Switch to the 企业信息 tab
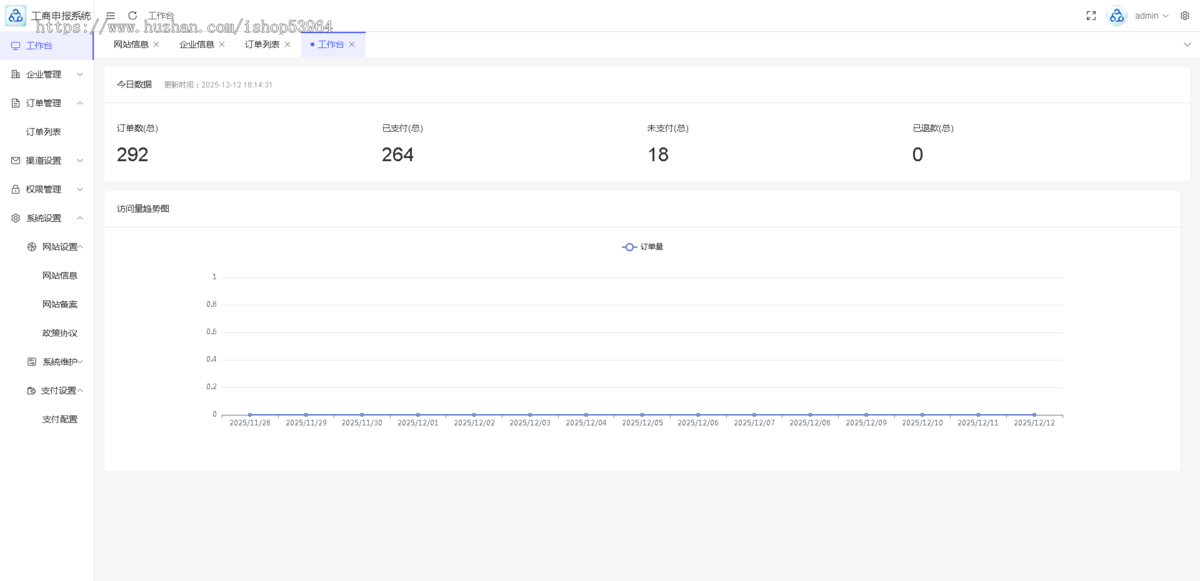Screen dimensions: 1200x581 click(197, 45)
